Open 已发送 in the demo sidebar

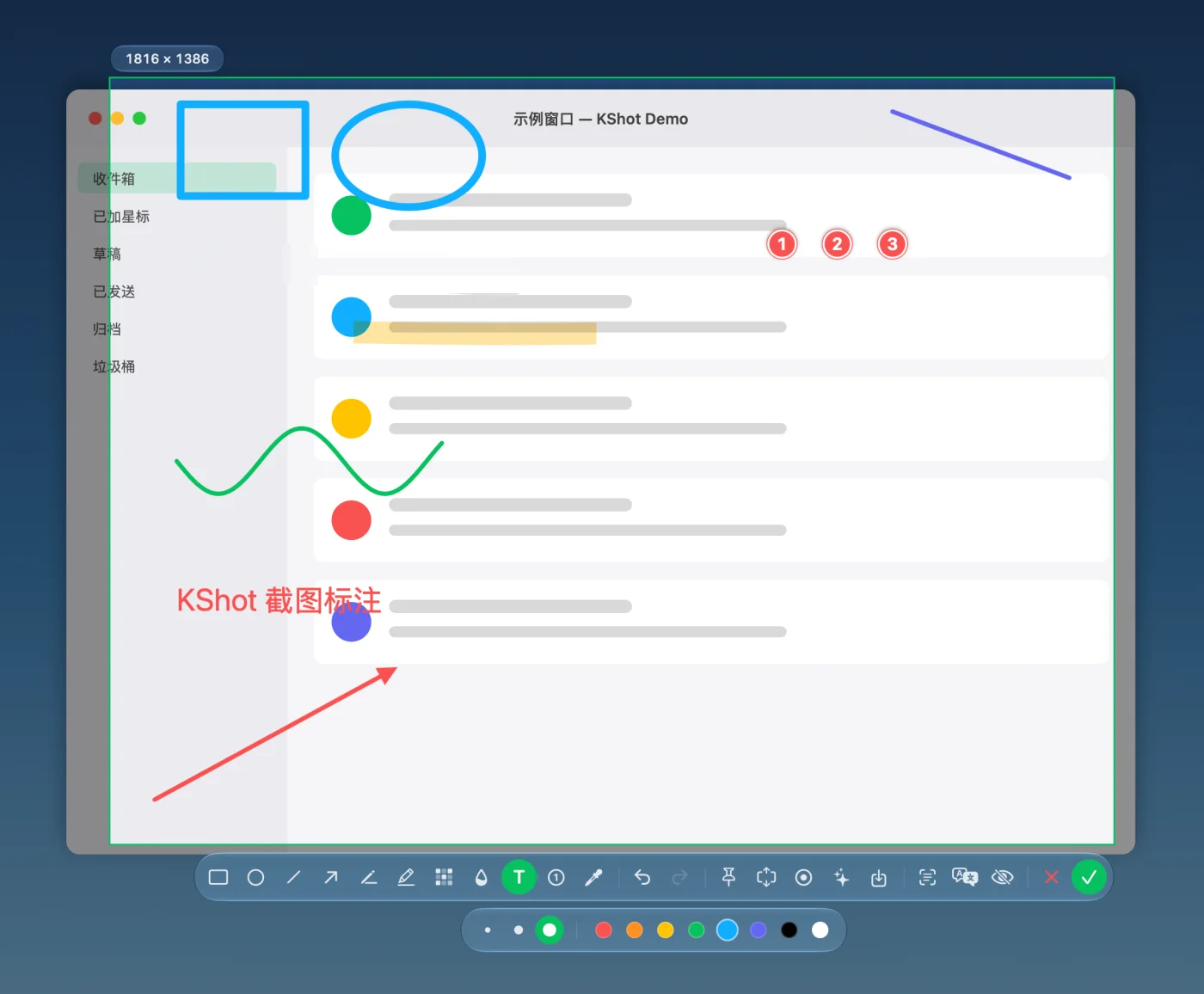[114, 291]
